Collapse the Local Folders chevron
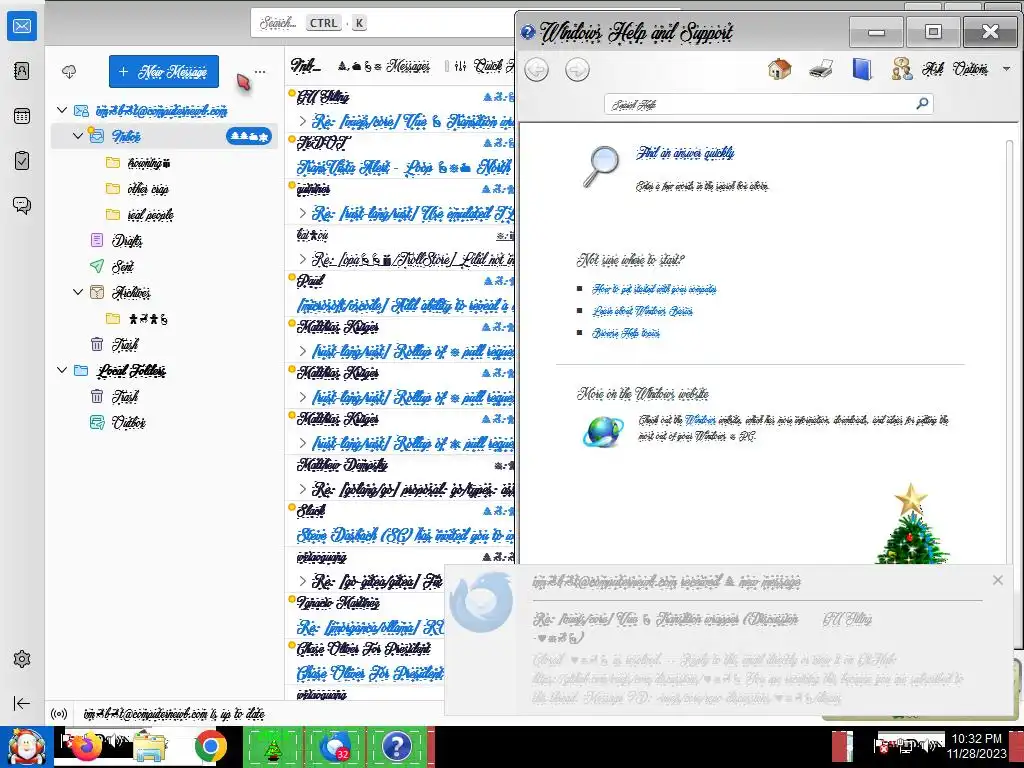Image resolution: width=1024 pixels, height=768 pixels. [62, 370]
